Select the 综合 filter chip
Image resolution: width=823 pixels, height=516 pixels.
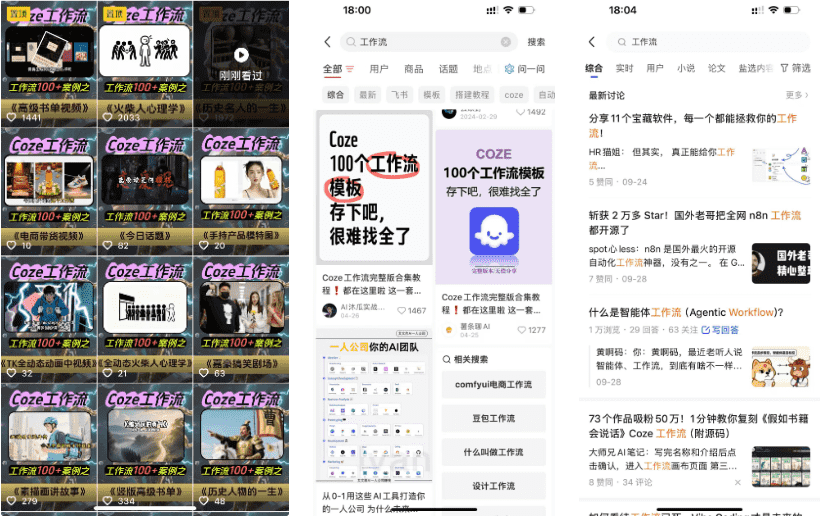335,94
